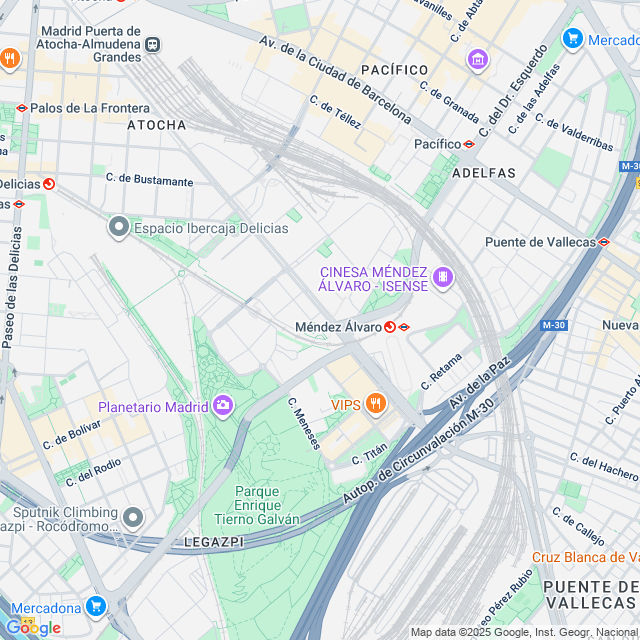Open the Palos de La Frontera metro icon
This screenshot has height=640, width=640.
tap(22, 109)
